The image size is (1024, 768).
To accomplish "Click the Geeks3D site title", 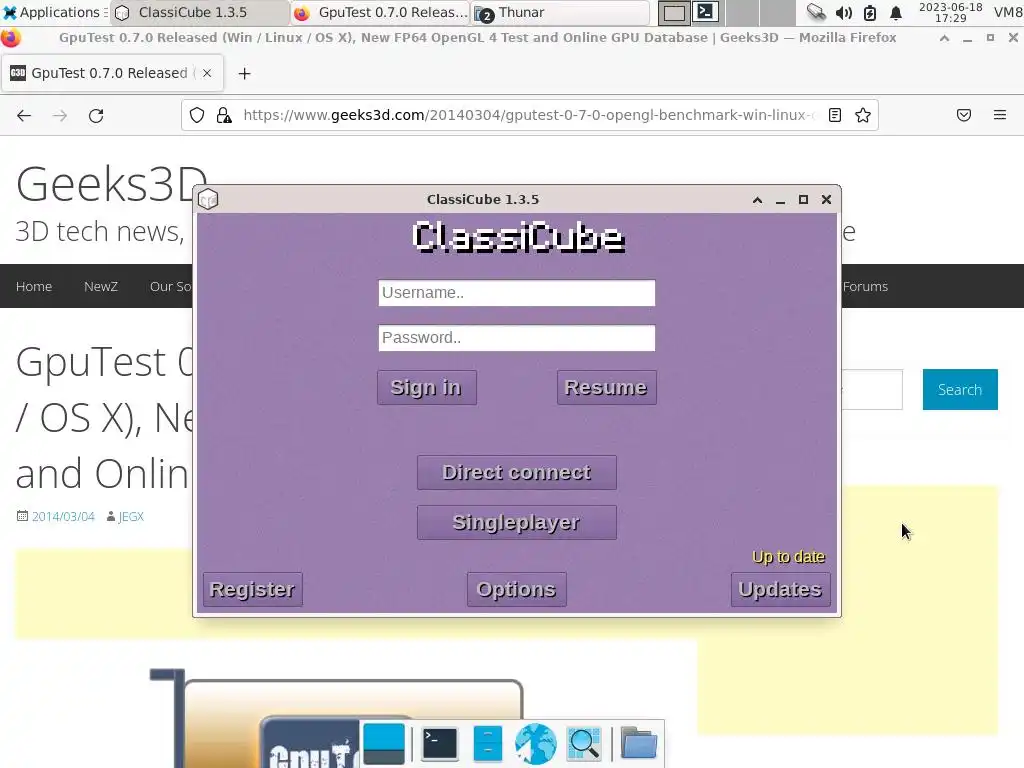I will (x=111, y=184).
